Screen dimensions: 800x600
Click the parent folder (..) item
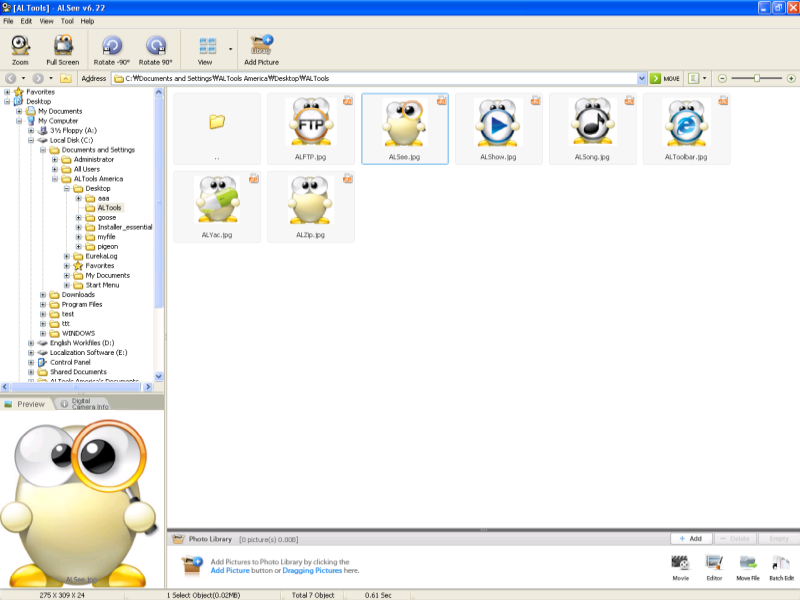coord(217,129)
